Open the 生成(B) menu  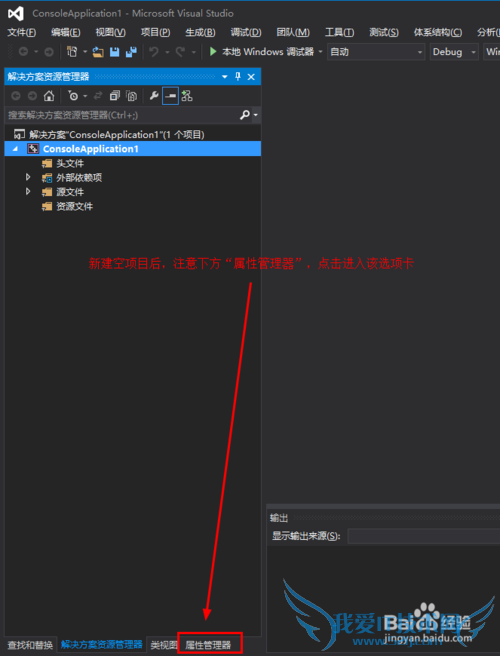(200, 33)
